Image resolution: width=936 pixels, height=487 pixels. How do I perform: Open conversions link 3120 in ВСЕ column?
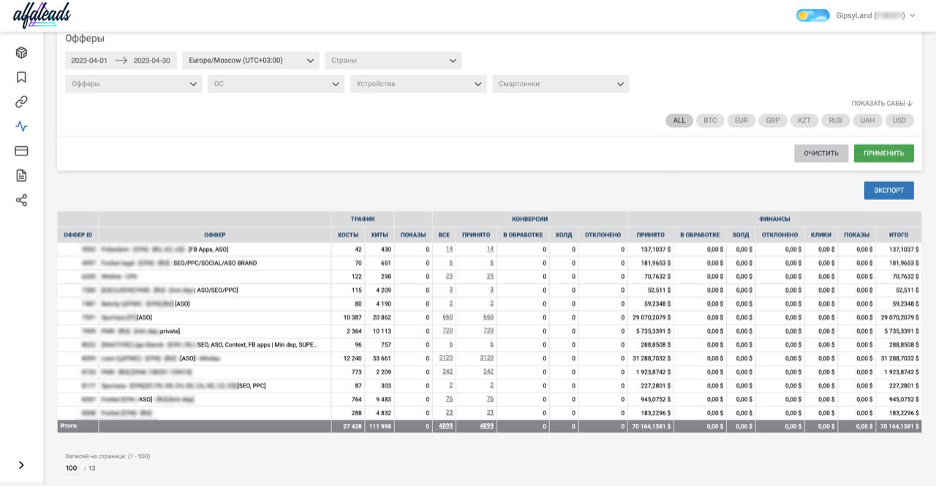(446, 358)
